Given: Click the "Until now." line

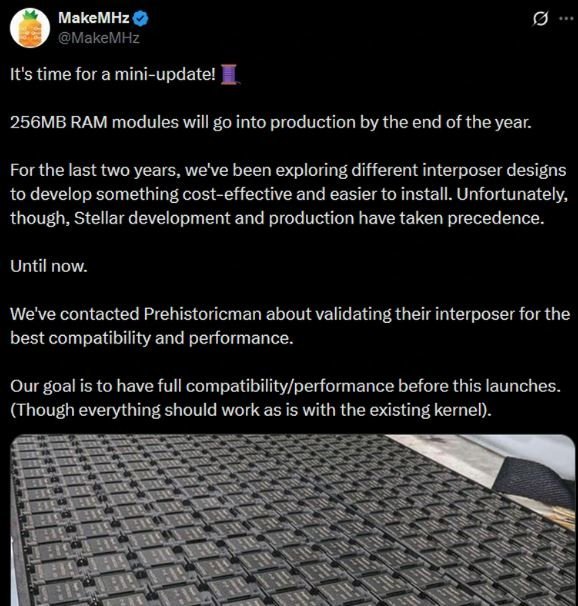Looking at the screenshot, I should click(x=49, y=266).
